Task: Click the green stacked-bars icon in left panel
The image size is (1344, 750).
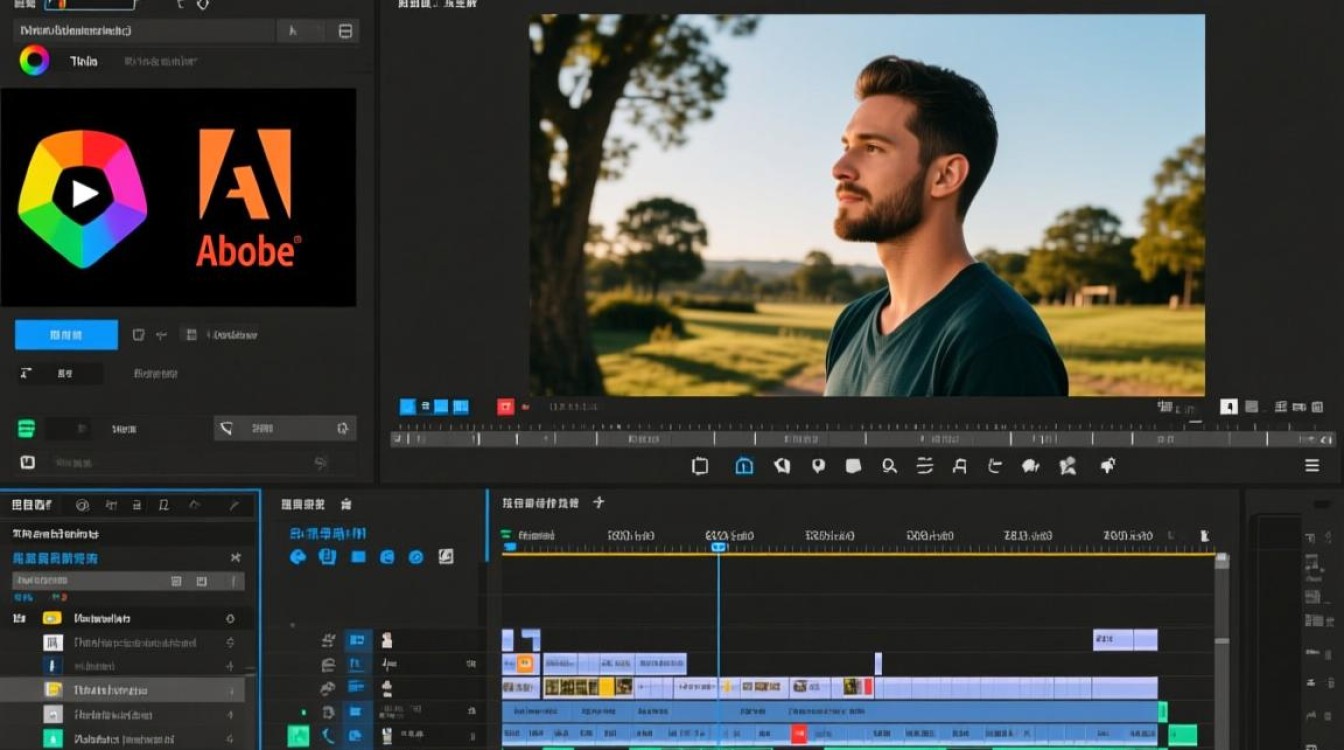Action: (x=27, y=429)
